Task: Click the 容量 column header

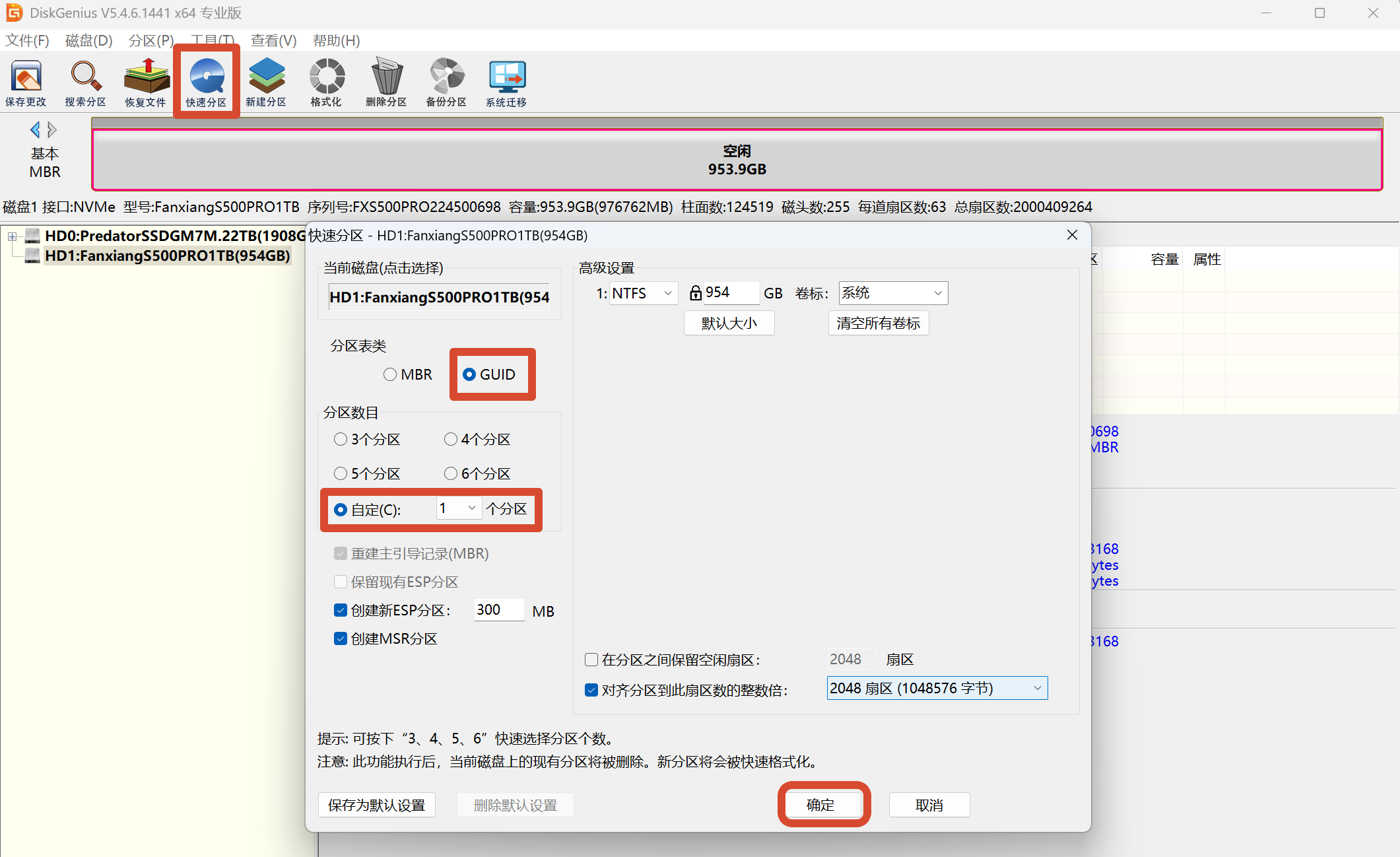Action: [1164, 259]
